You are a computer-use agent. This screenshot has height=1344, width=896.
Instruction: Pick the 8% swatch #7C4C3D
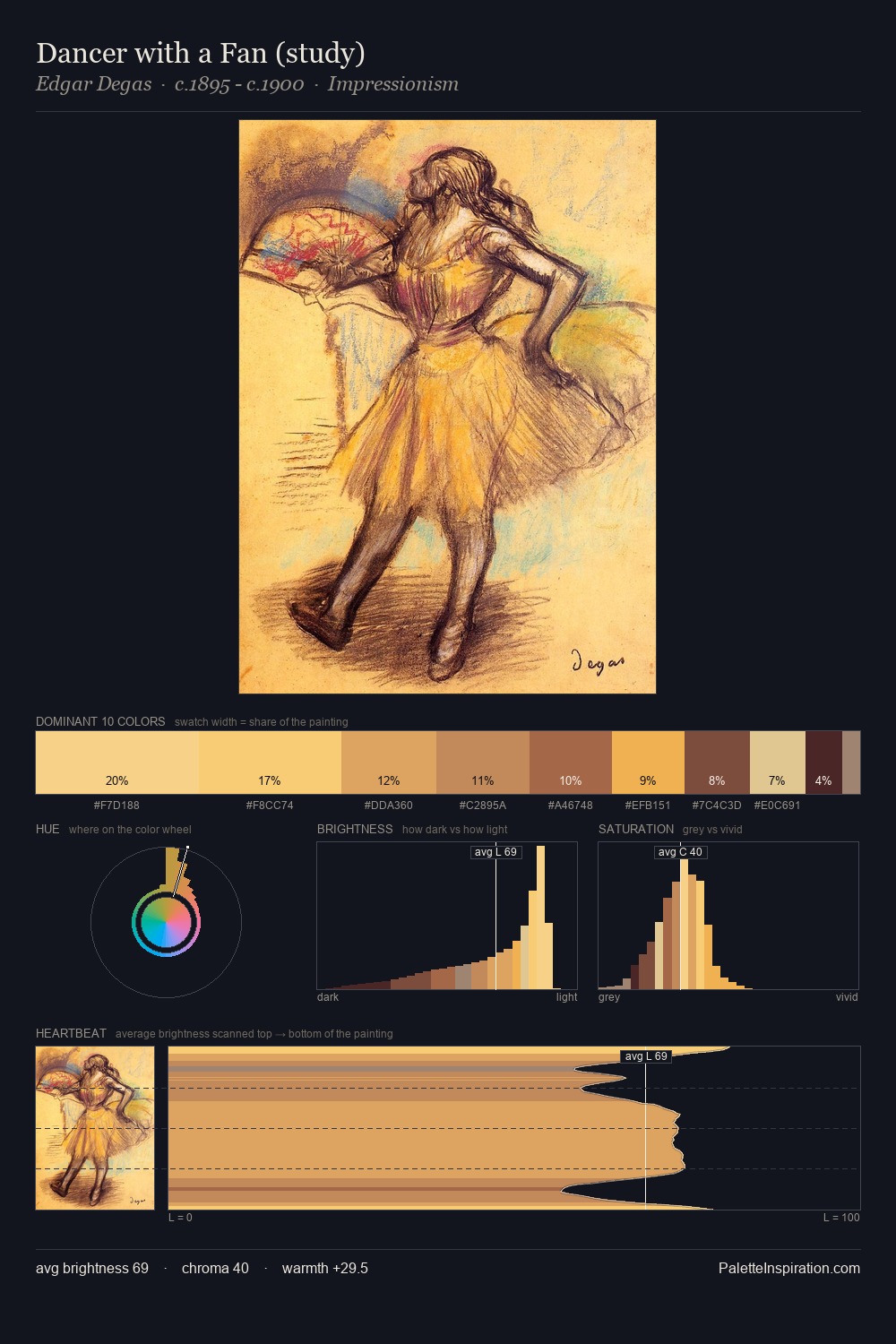pos(717,762)
